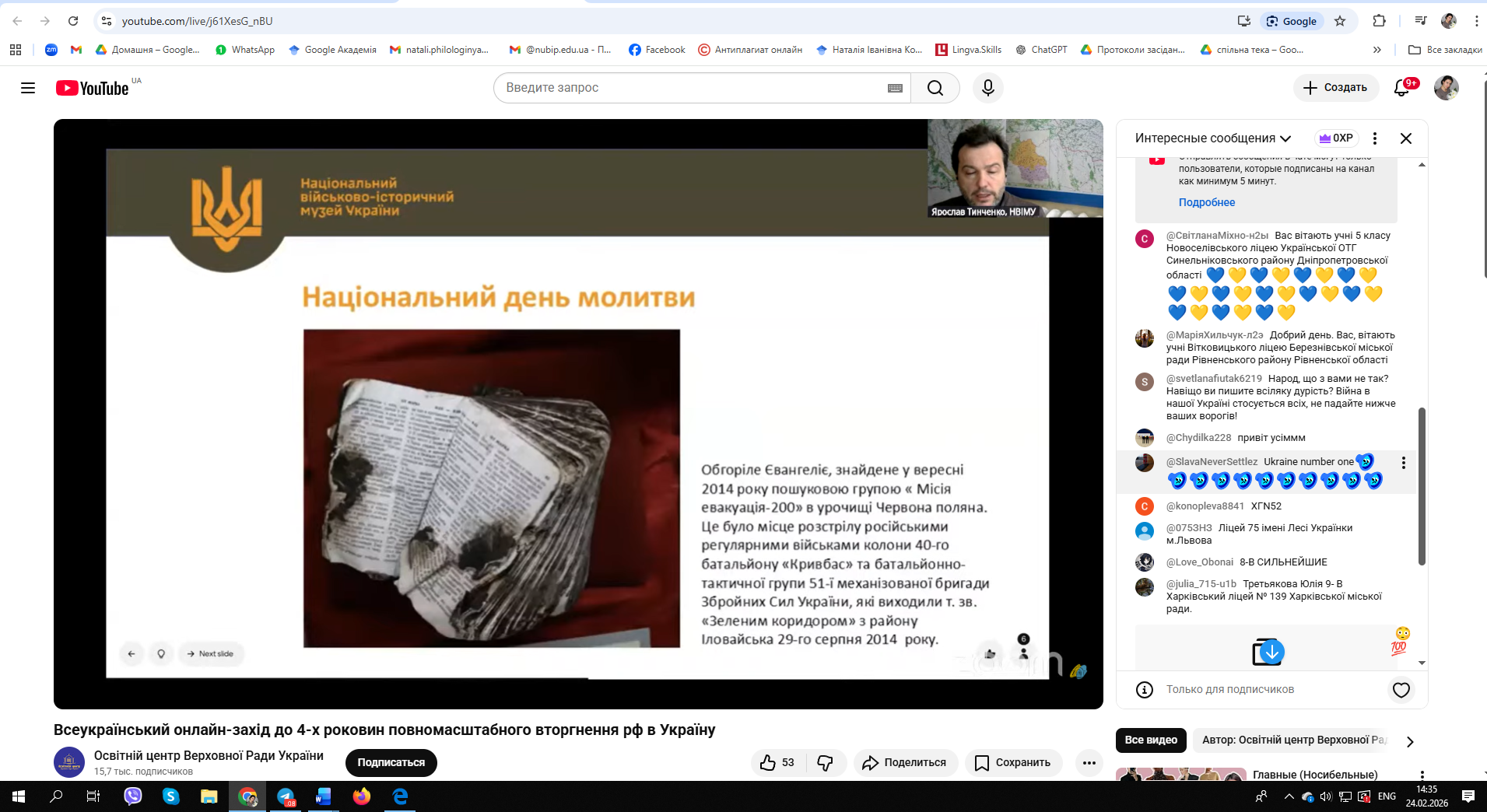
Task: Launch Skype from the taskbar
Action: point(171,796)
